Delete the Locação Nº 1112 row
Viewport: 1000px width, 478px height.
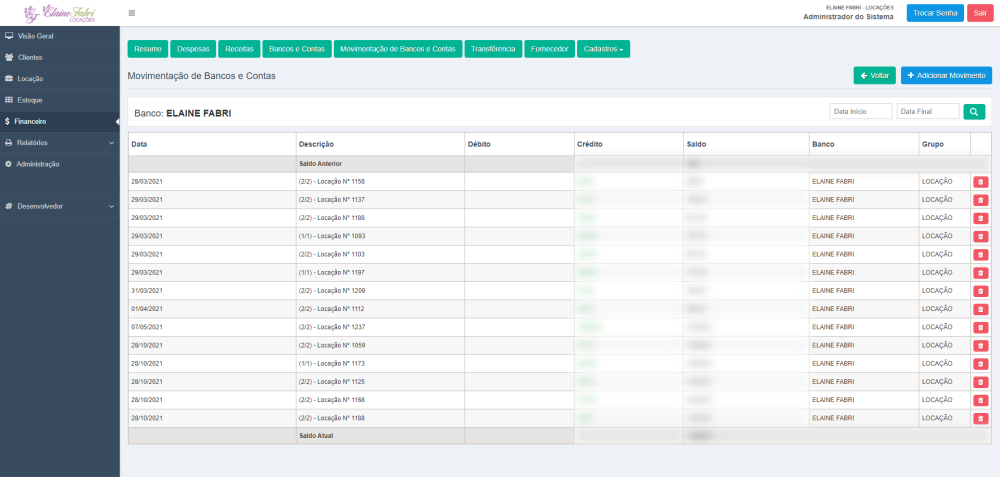tap(980, 309)
